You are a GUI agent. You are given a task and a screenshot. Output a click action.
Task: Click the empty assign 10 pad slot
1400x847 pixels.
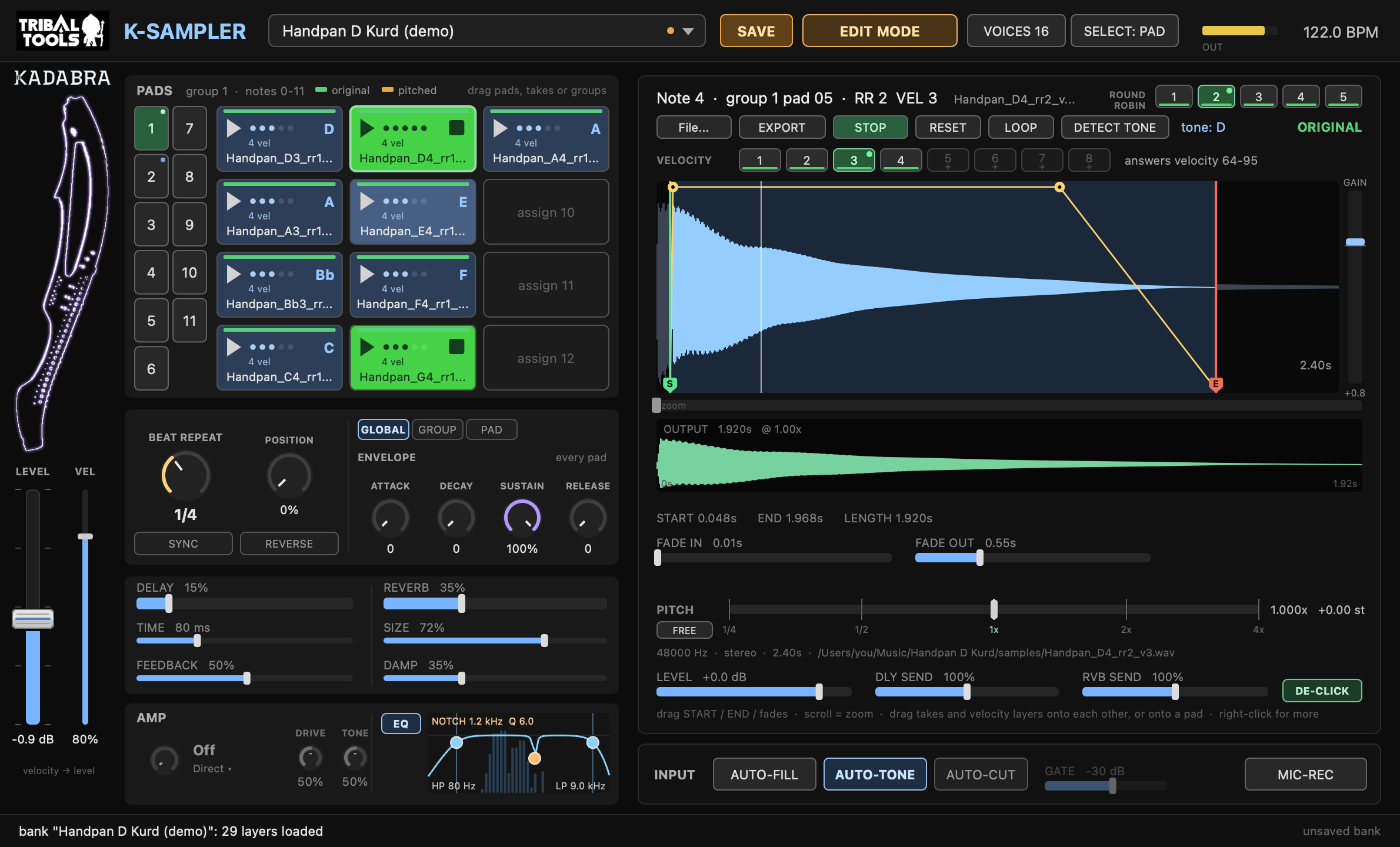click(546, 212)
